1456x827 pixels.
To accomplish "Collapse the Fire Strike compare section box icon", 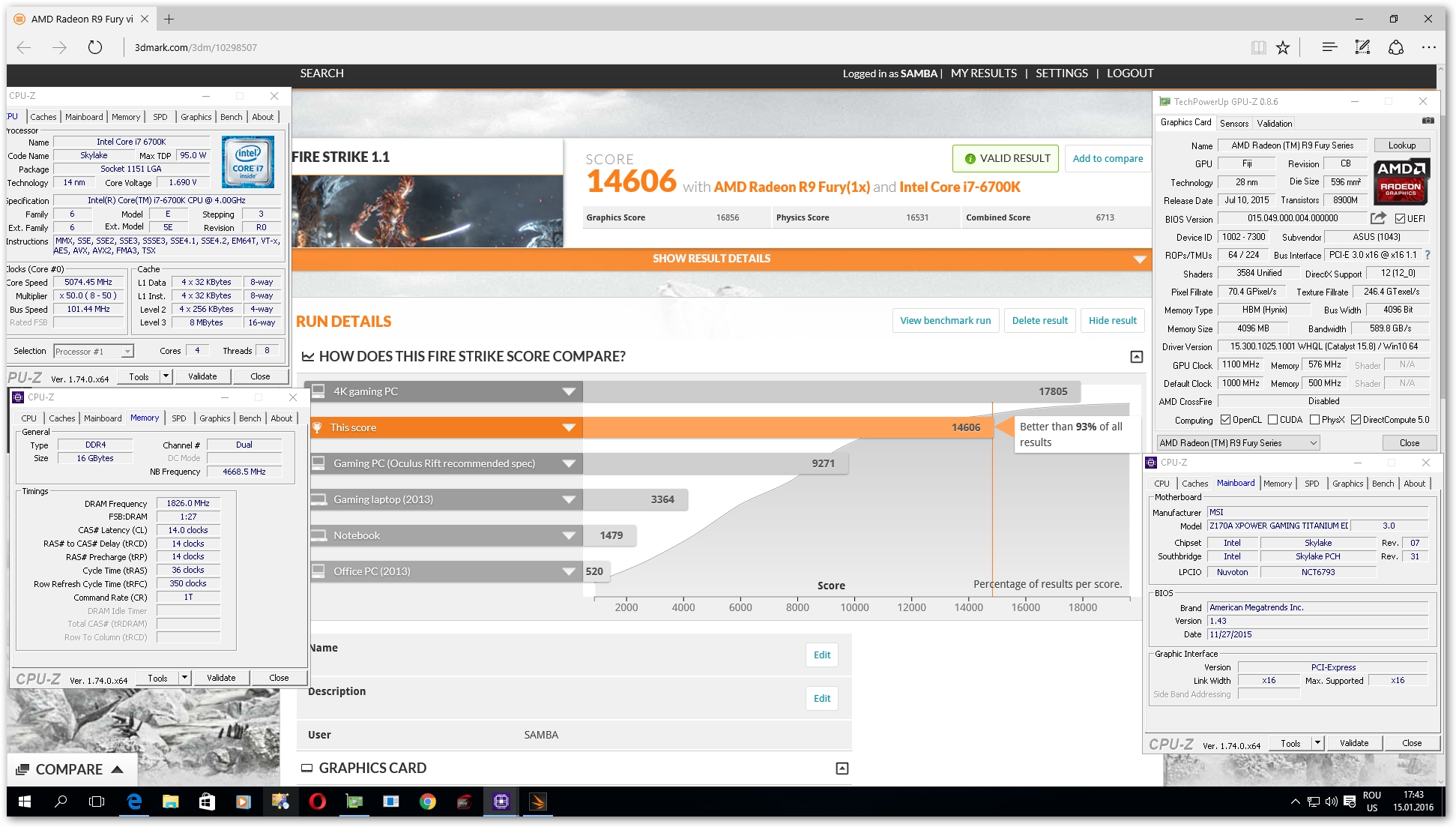I will (x=1137, y=357).
